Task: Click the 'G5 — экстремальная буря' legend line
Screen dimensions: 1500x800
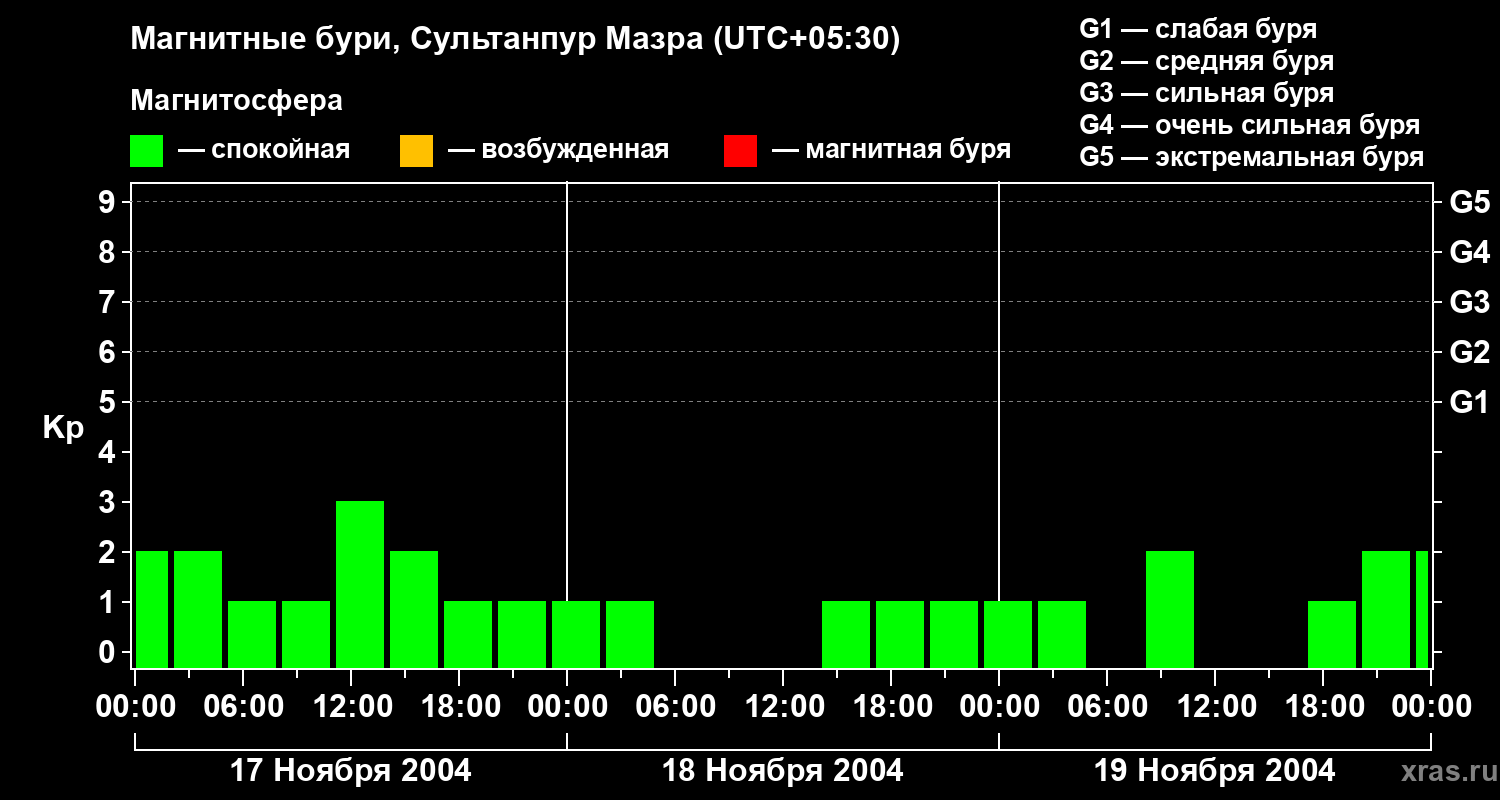Action: coord(1252,157)
